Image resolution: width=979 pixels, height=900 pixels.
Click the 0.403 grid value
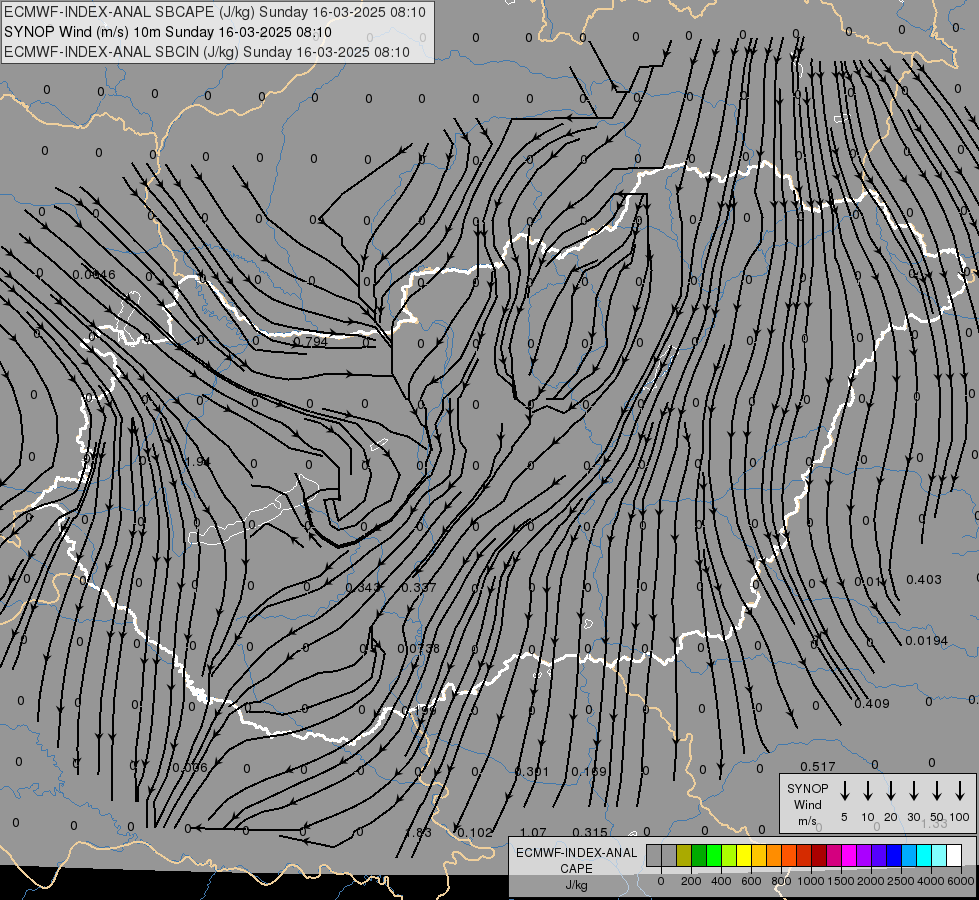coord(923,580)
